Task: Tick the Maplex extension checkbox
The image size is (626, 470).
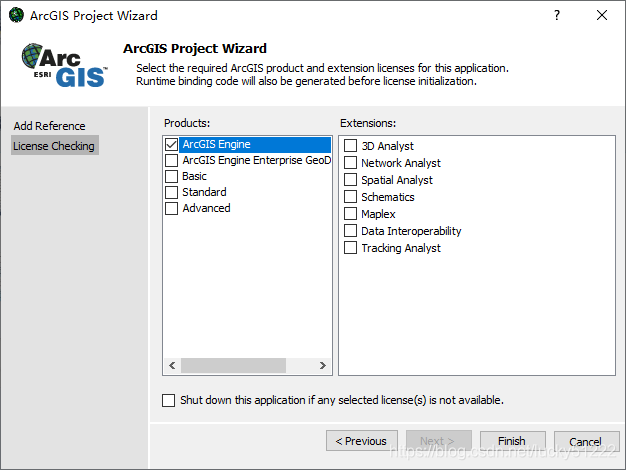Action: (351, 213)
